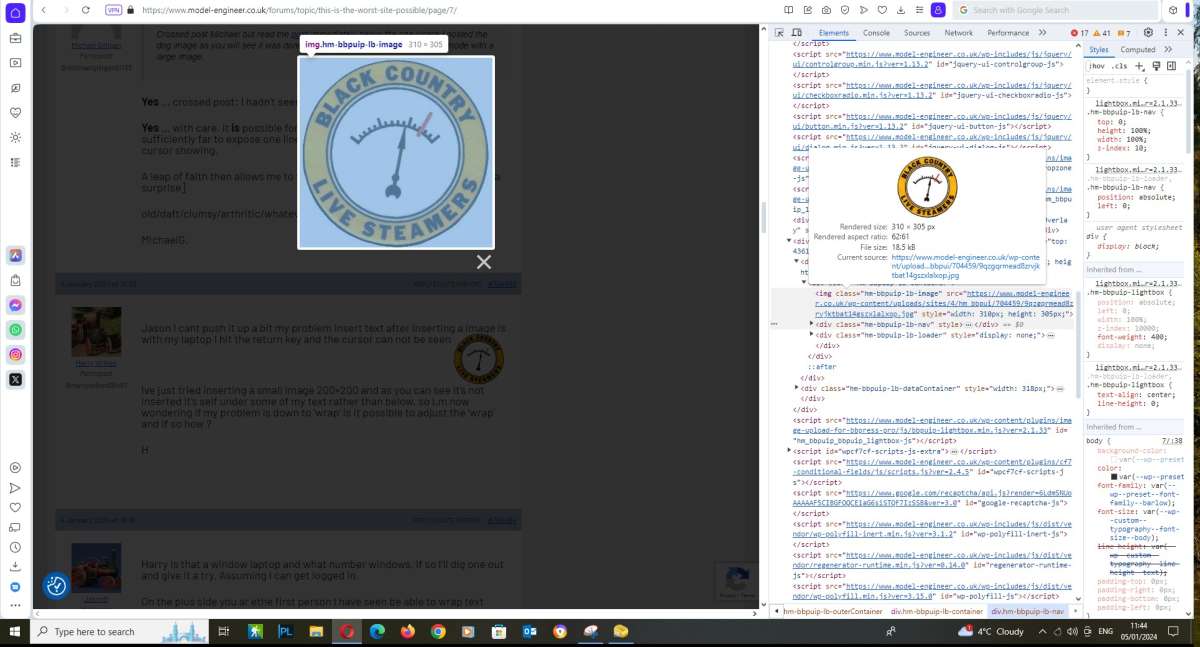This screenshot has height=647, width=1200.
Task: Switch to the Console tab
Action: [x=876, y=33]
